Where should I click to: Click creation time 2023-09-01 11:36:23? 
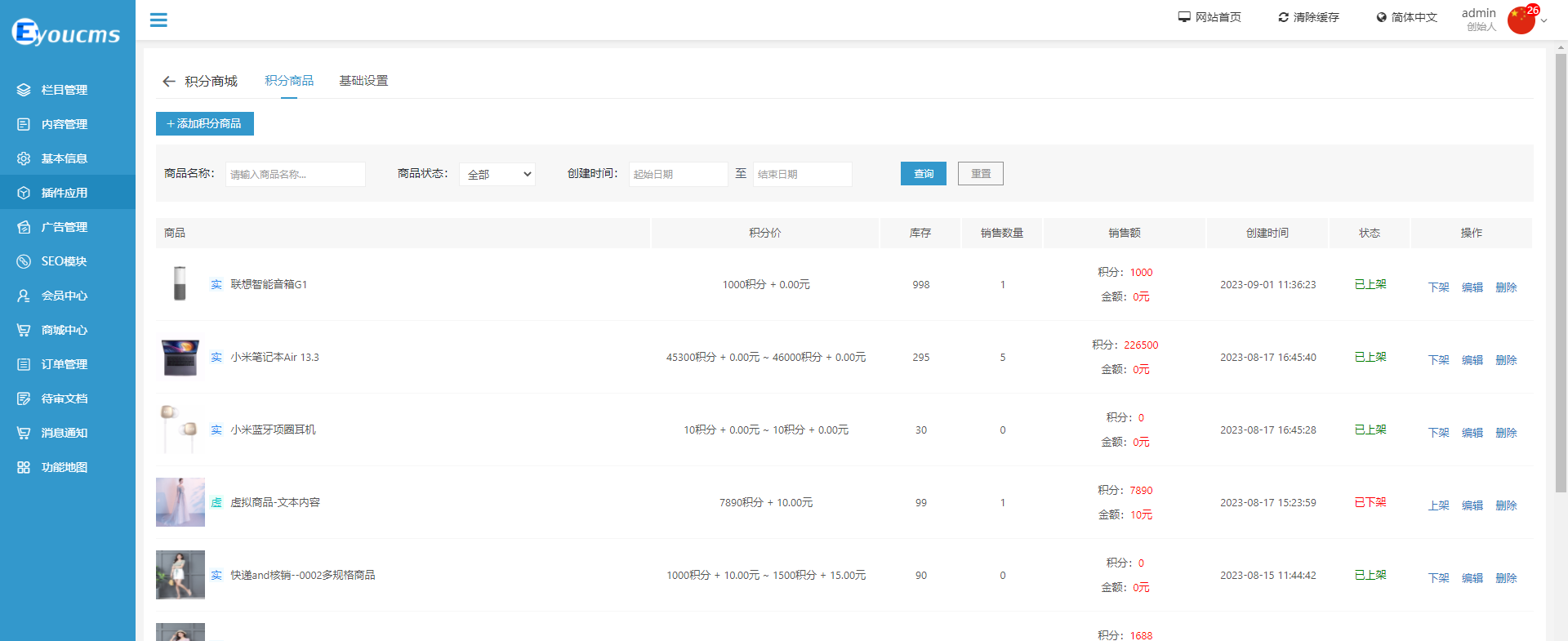tap(1268, 285)
